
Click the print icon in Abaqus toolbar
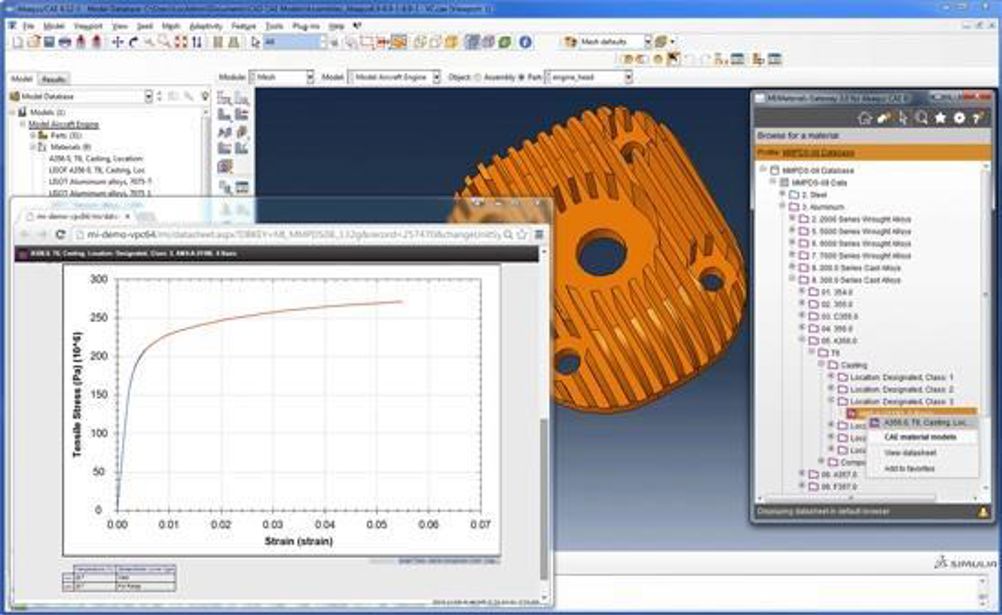[65, 42]
